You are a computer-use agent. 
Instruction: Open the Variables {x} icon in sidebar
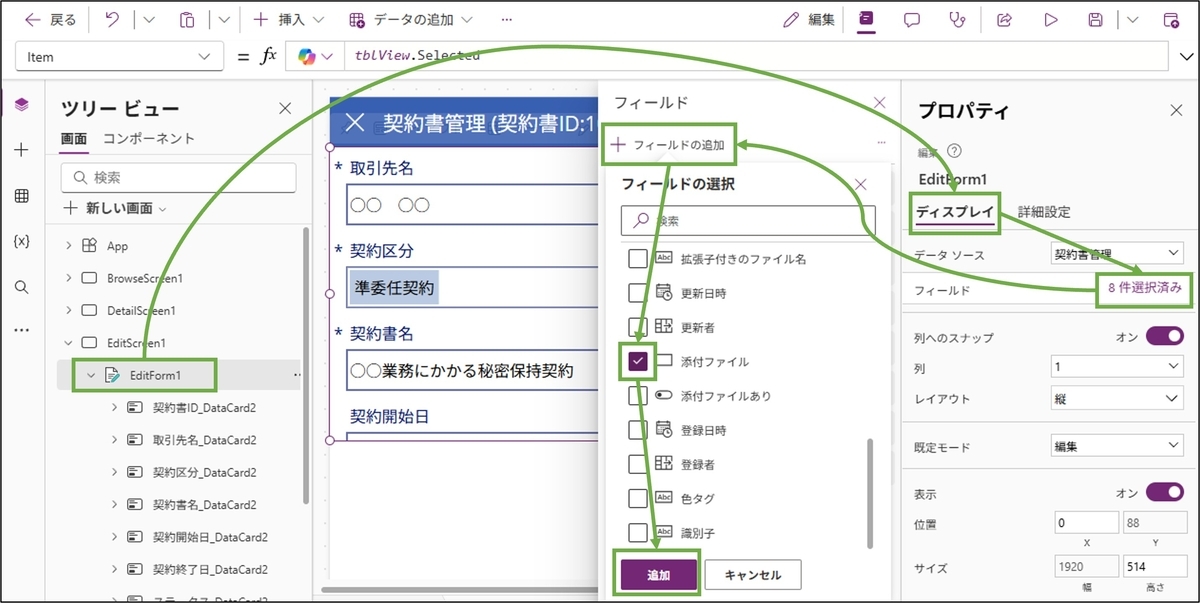point(22,241)
